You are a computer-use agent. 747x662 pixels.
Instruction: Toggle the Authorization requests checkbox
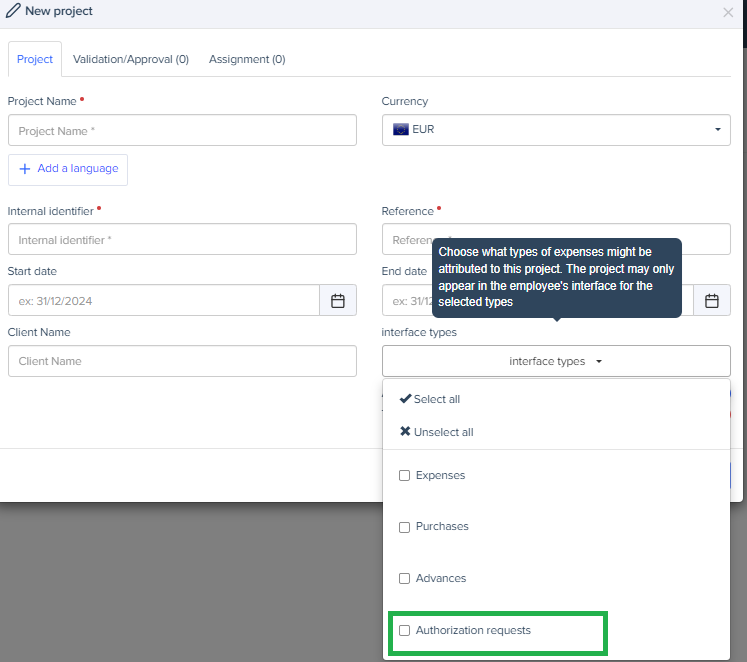pyautogui.click(x=405, y=631)
